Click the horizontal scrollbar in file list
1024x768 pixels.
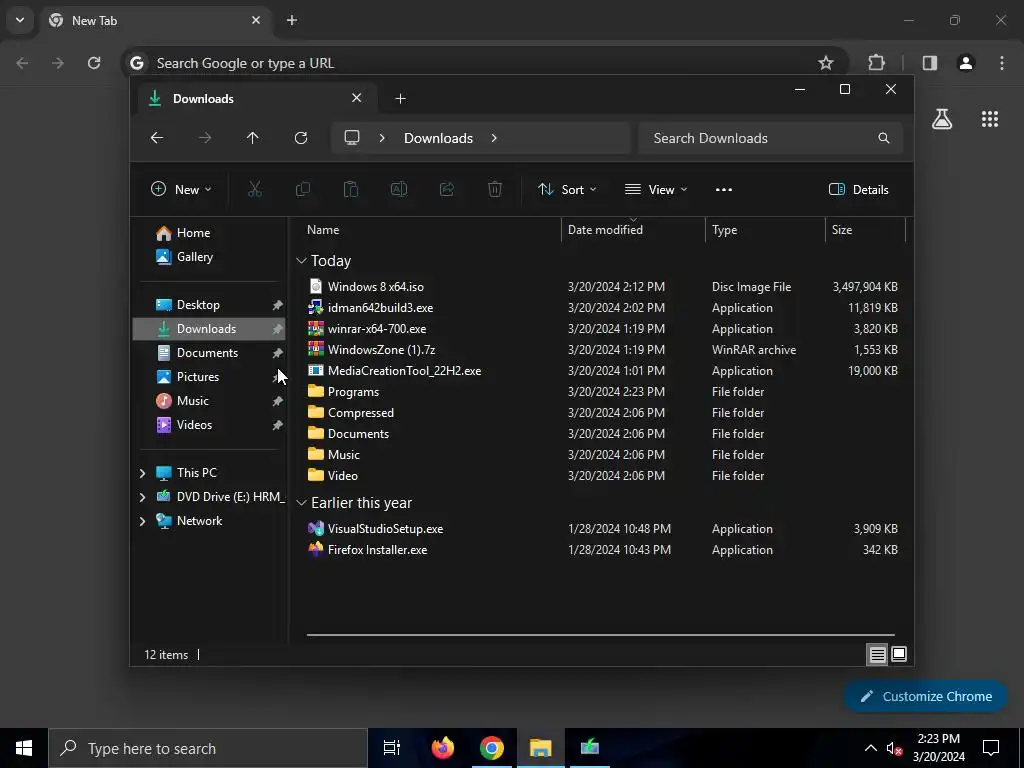click(600, 634)
